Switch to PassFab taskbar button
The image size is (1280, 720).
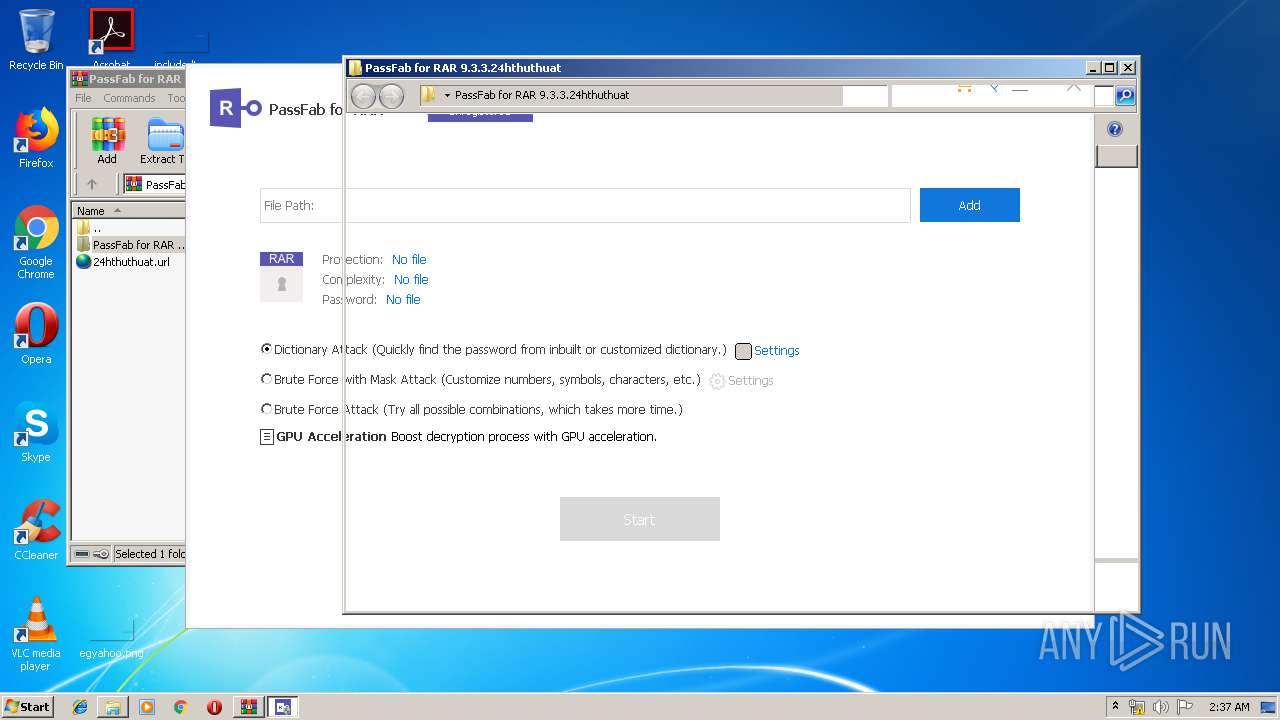coord(283,707)
